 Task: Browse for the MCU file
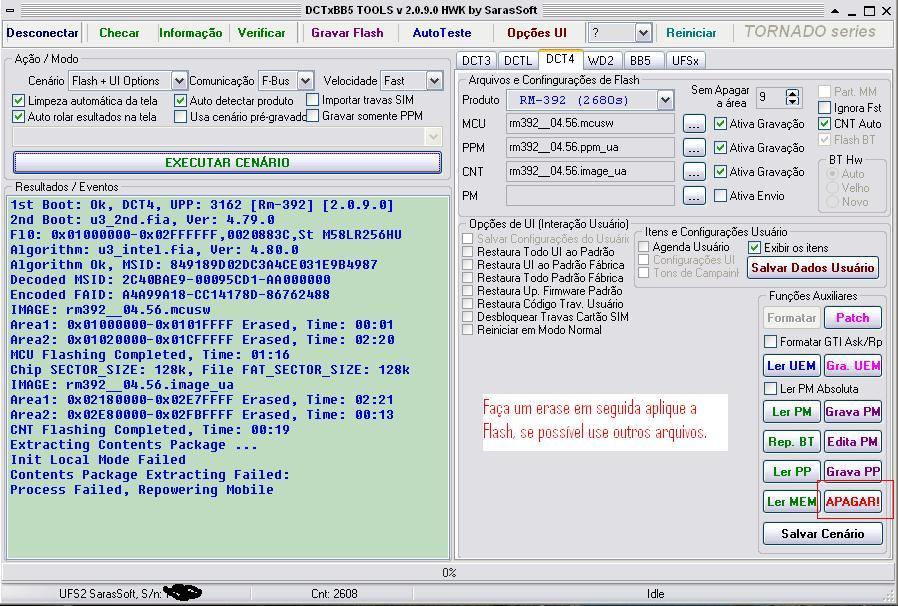click(x=694, y=124)
